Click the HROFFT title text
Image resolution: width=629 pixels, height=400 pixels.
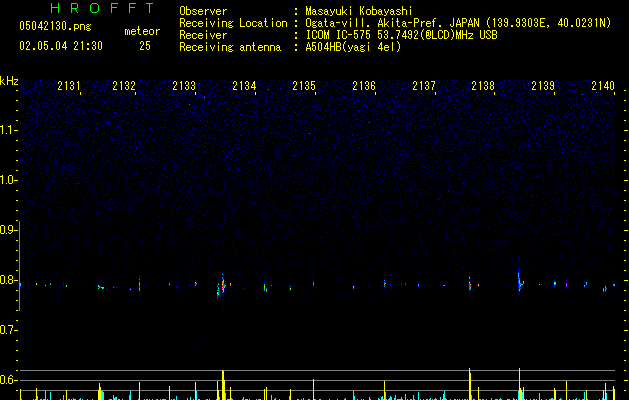click(x=103, y=8)
